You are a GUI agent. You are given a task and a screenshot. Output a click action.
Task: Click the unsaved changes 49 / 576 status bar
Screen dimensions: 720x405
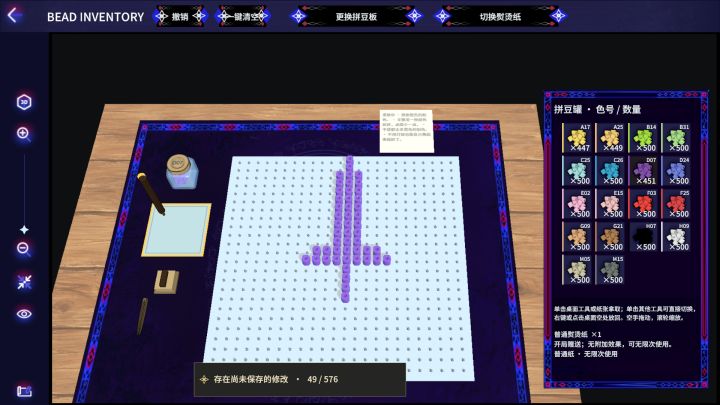pyautogui.click(x=300, y=379)
